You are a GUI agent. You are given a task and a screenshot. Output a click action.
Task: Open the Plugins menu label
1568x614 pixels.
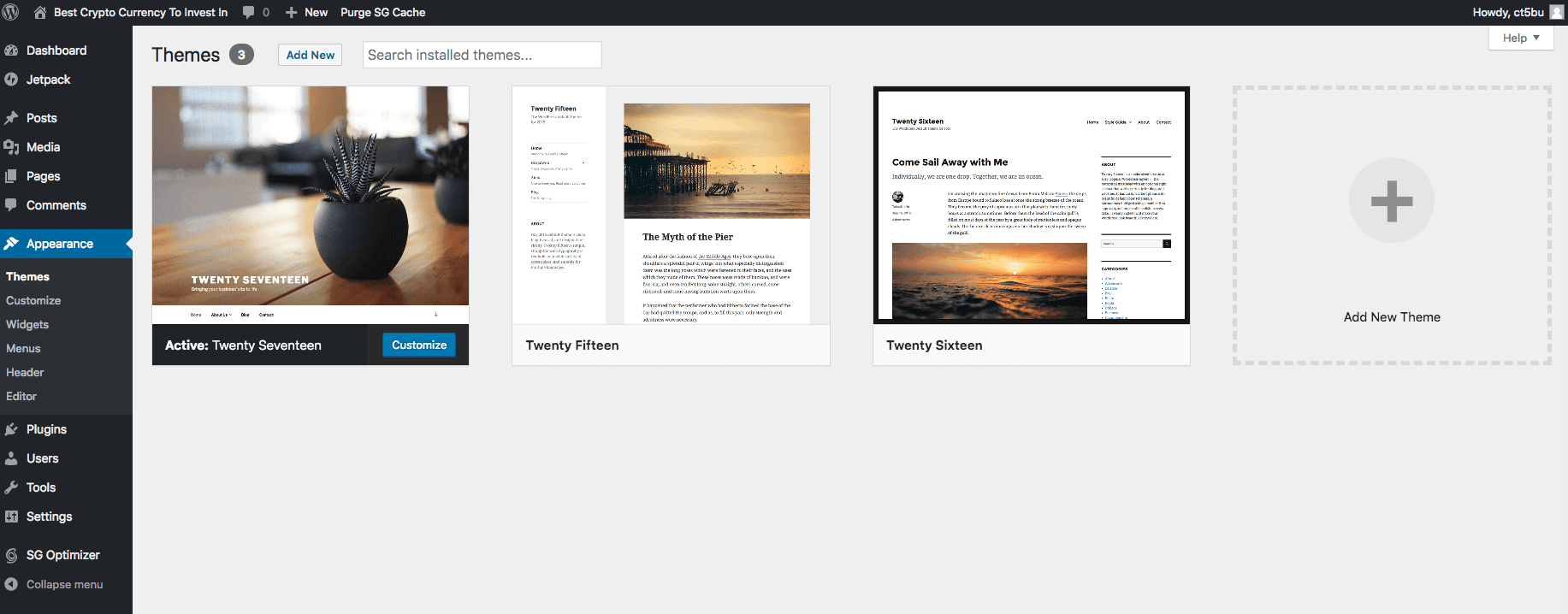pyautogui.click(x=46, y=429)
